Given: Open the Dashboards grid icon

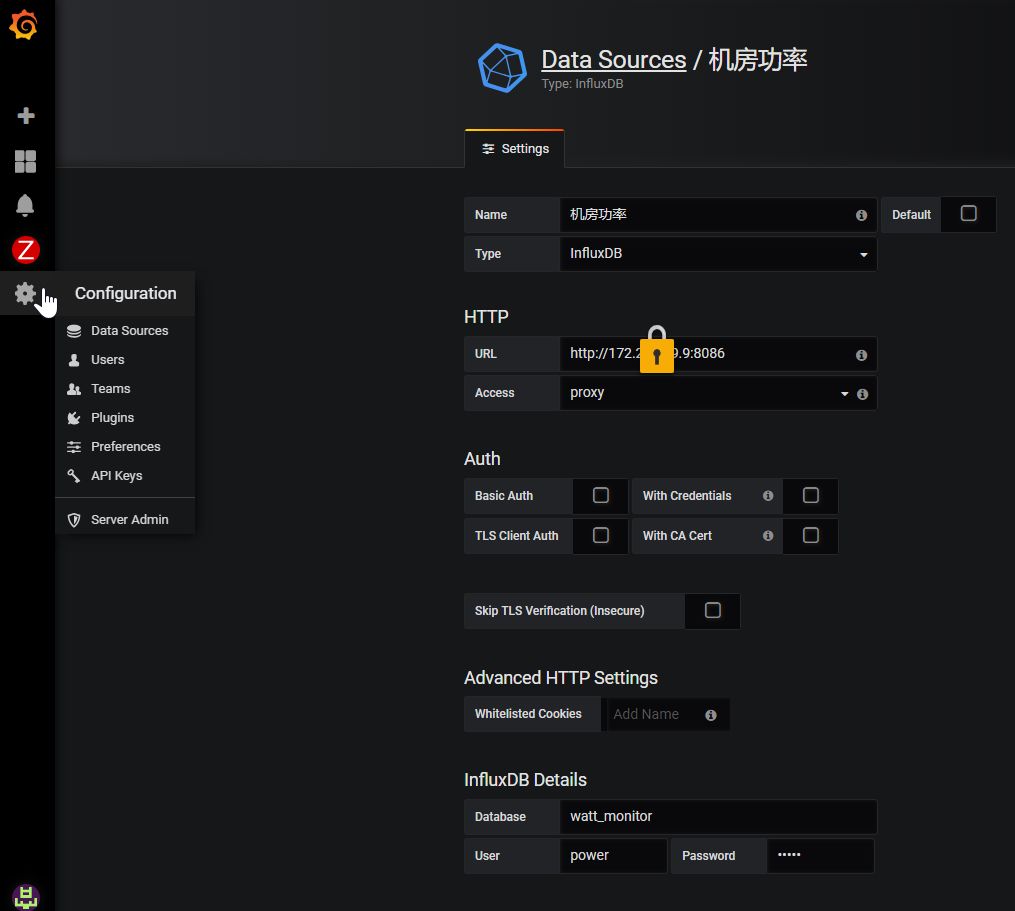Looking at the screenshot, I should point(25,161).
